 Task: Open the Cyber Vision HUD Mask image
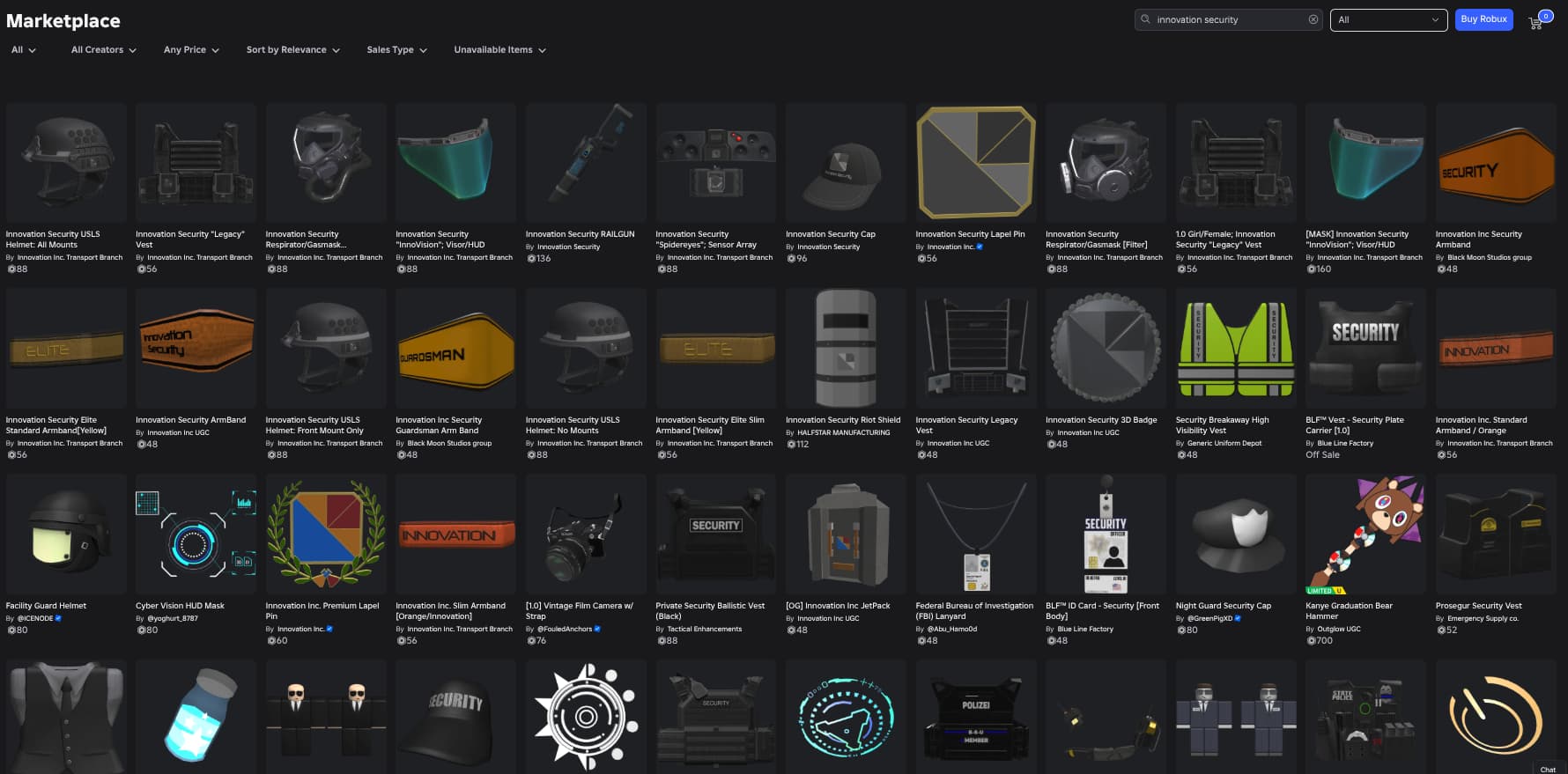pos(196,534)
